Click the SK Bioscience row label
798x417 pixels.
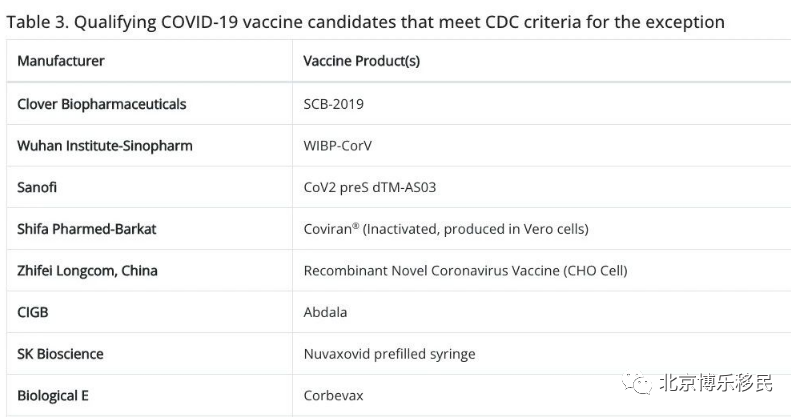(x=60, y=354)
